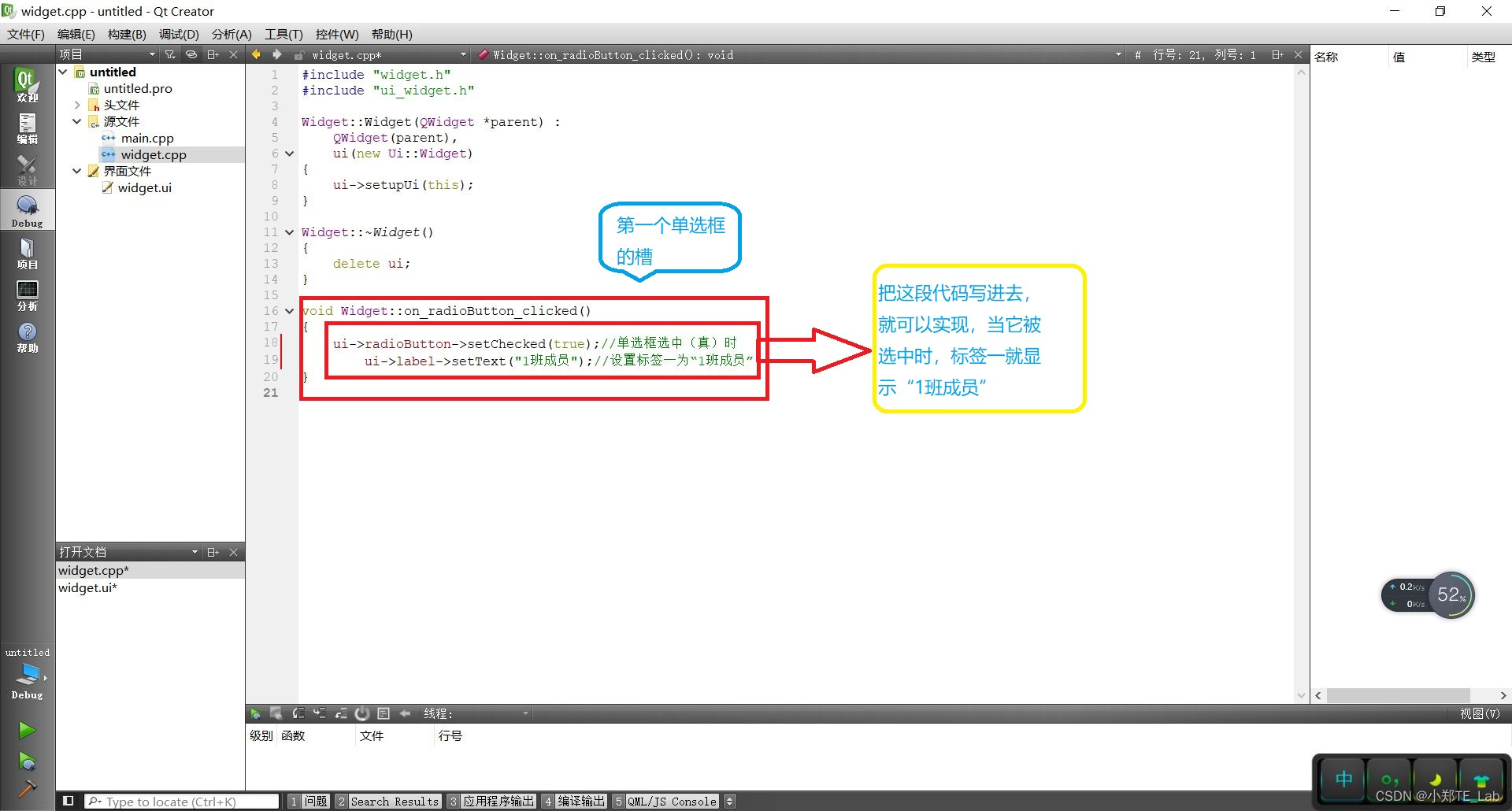Run the project with the green play button
1512x811 pixels.
click(x=27, y=730)
